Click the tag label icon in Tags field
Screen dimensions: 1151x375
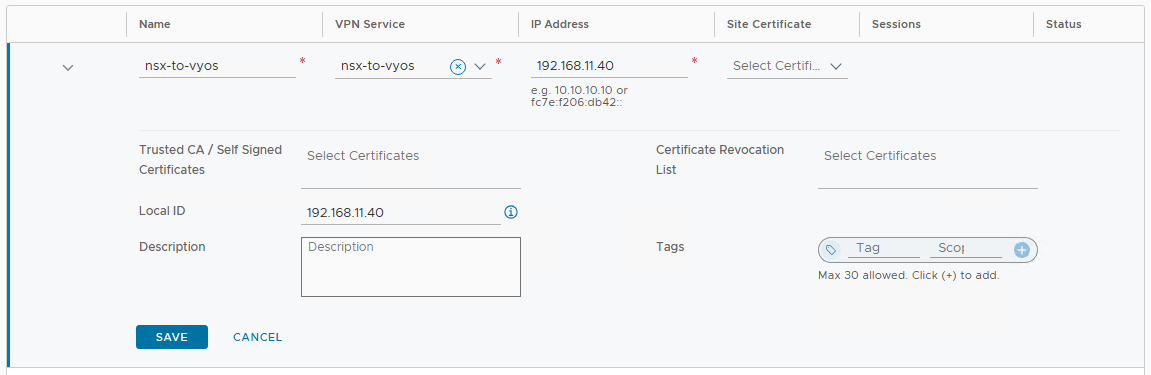831,250
